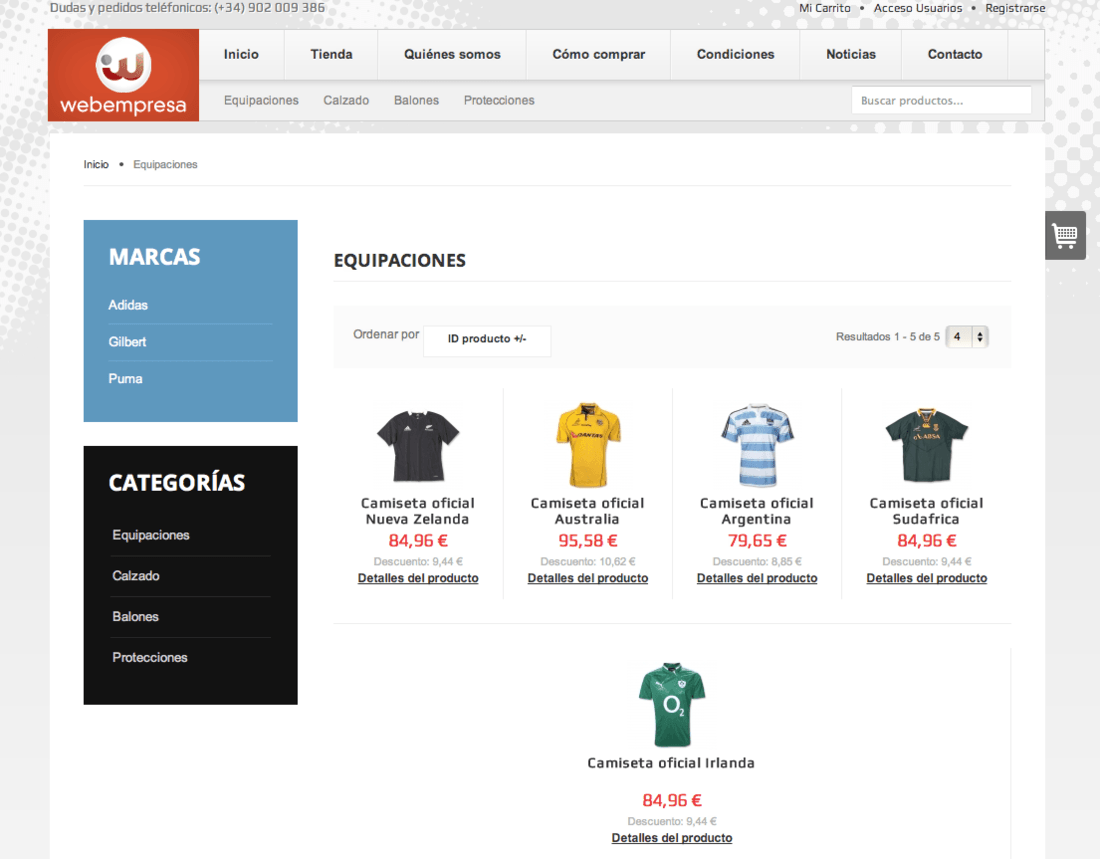This screenshot has height=859, width=1100.
Task: Go to Inicio in the breadcrumb
Action: pyautogui.click(x=96, y=164)
